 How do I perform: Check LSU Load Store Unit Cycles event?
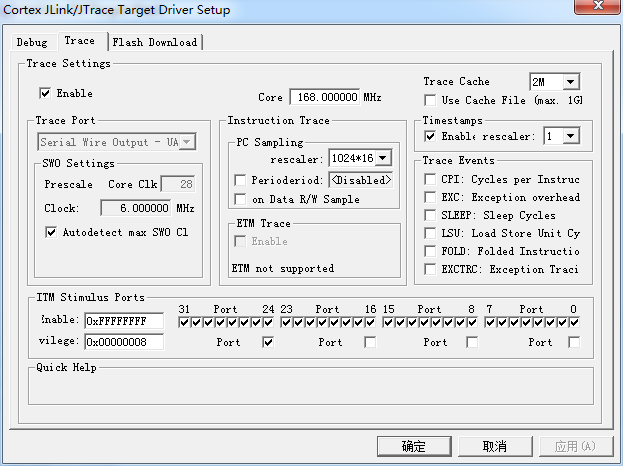point(430,233)
